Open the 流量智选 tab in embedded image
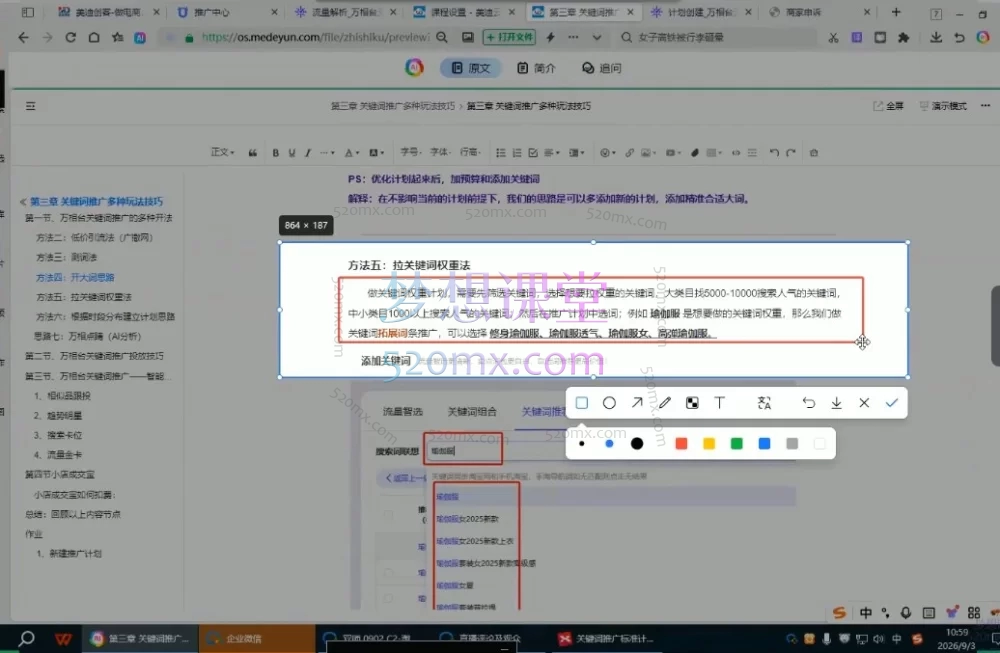 pos(402,412)
